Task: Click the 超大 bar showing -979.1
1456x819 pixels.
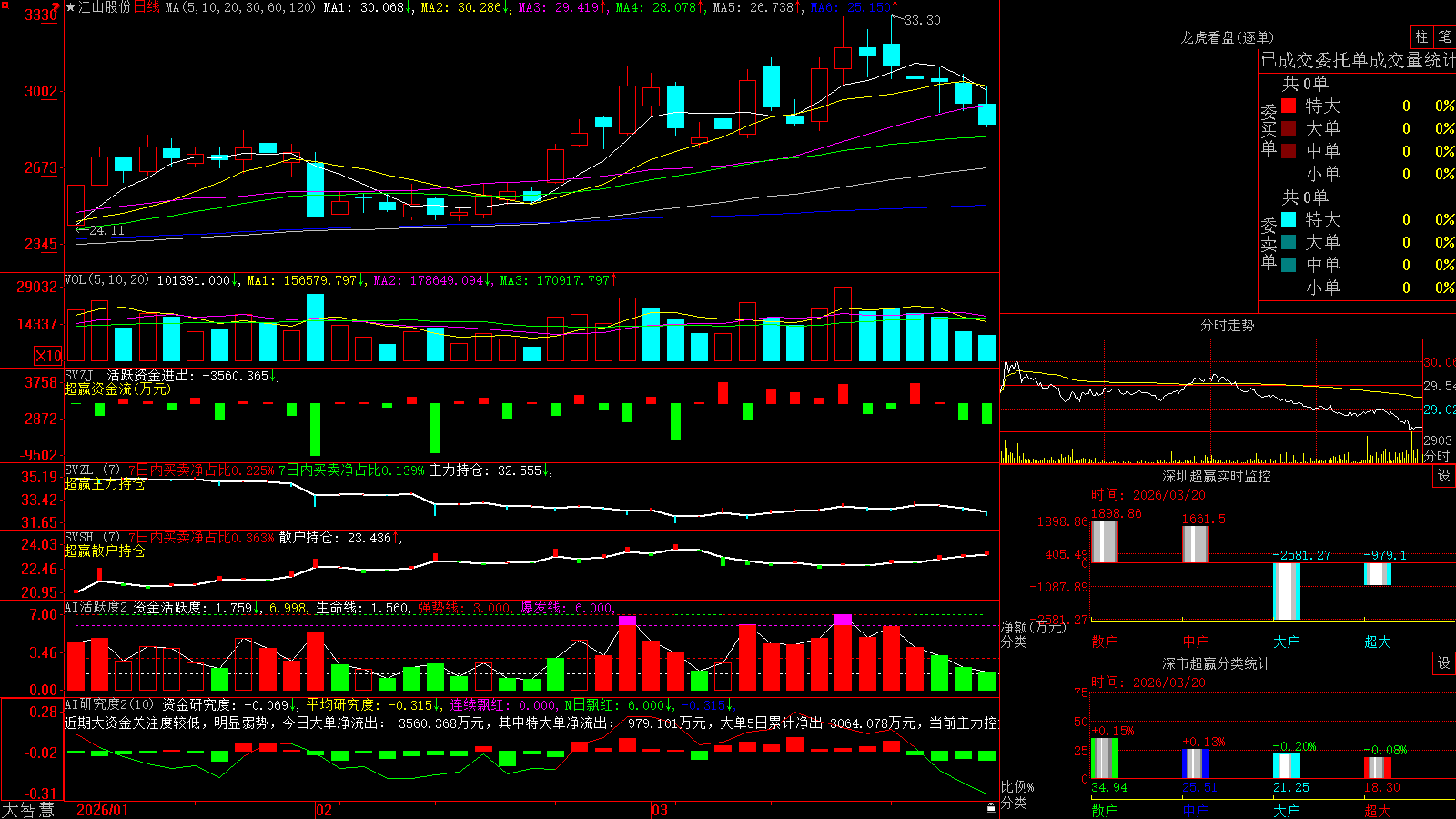Action: (1377, 574)
